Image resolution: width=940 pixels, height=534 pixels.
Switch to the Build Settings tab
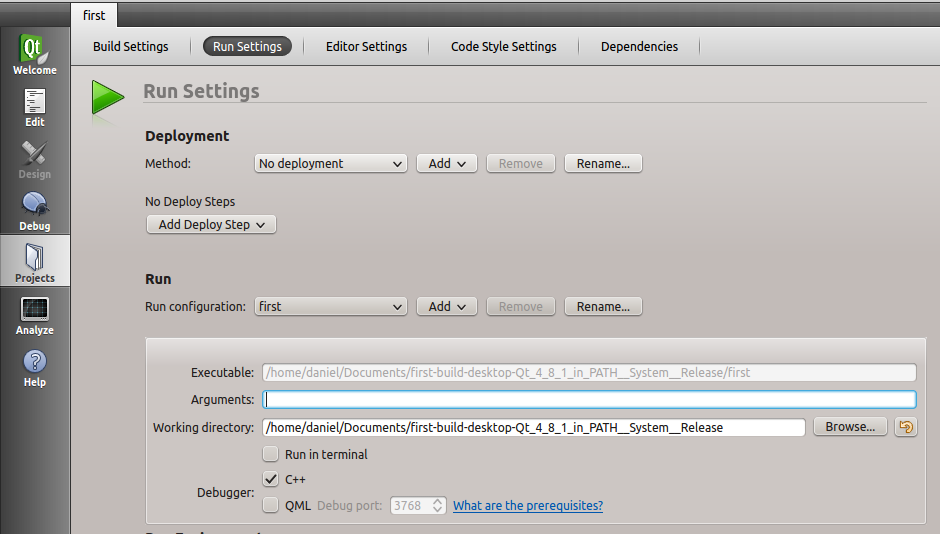point(130,47)
